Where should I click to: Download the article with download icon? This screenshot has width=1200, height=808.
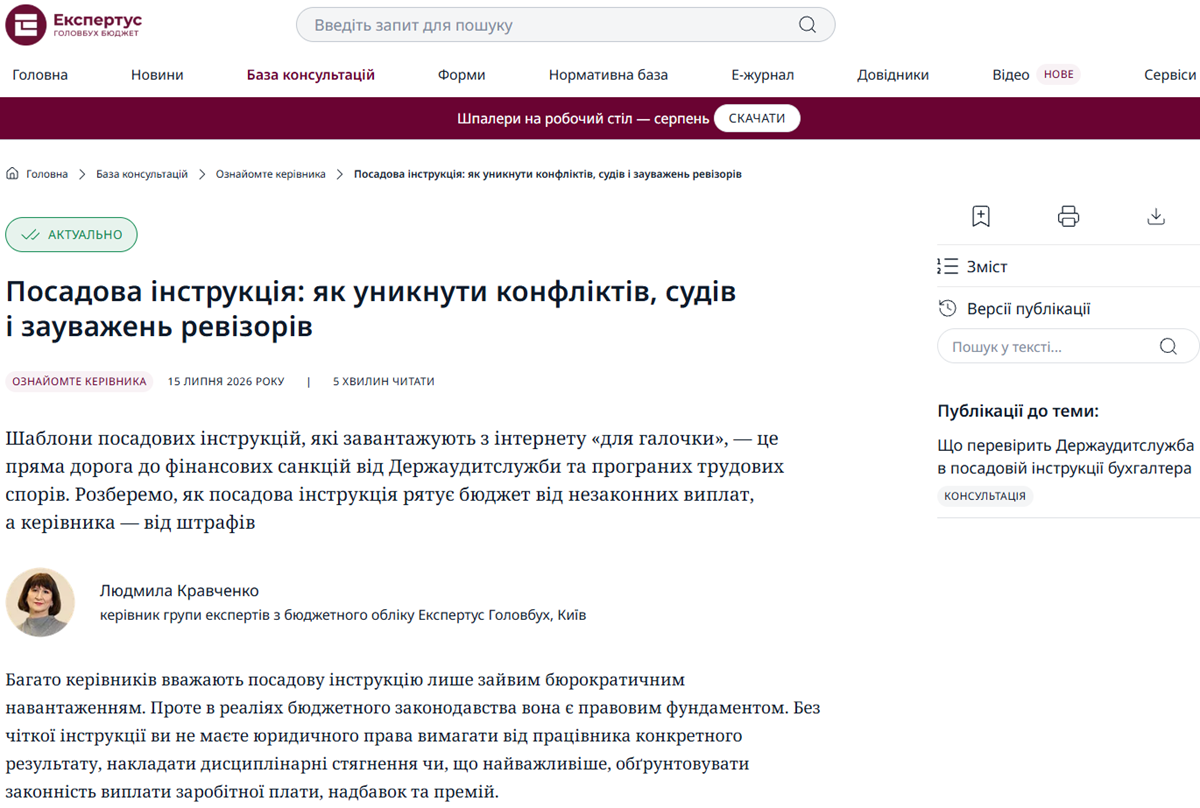(x=1156, y=216)
